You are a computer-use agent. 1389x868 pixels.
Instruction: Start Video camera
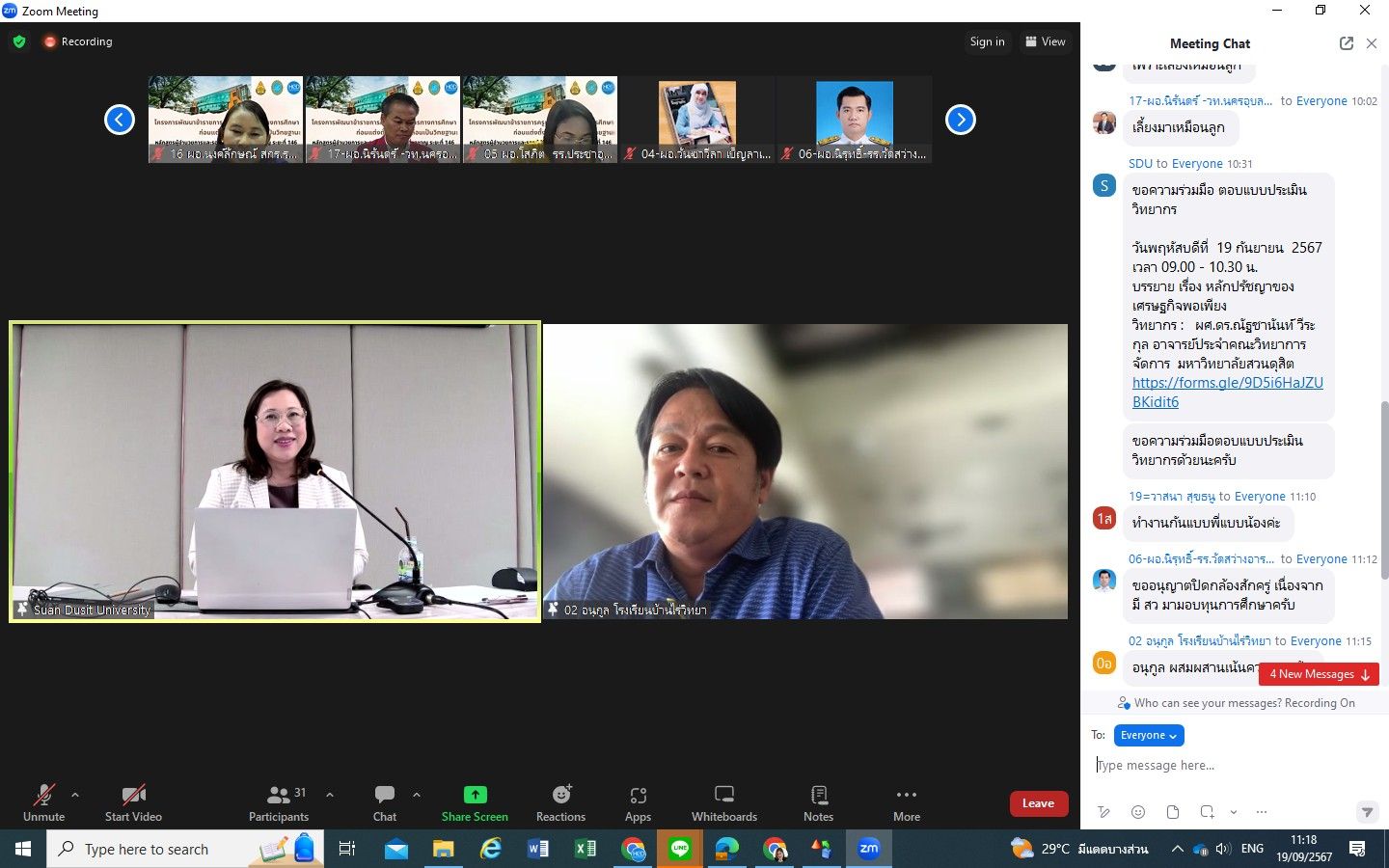133,802
